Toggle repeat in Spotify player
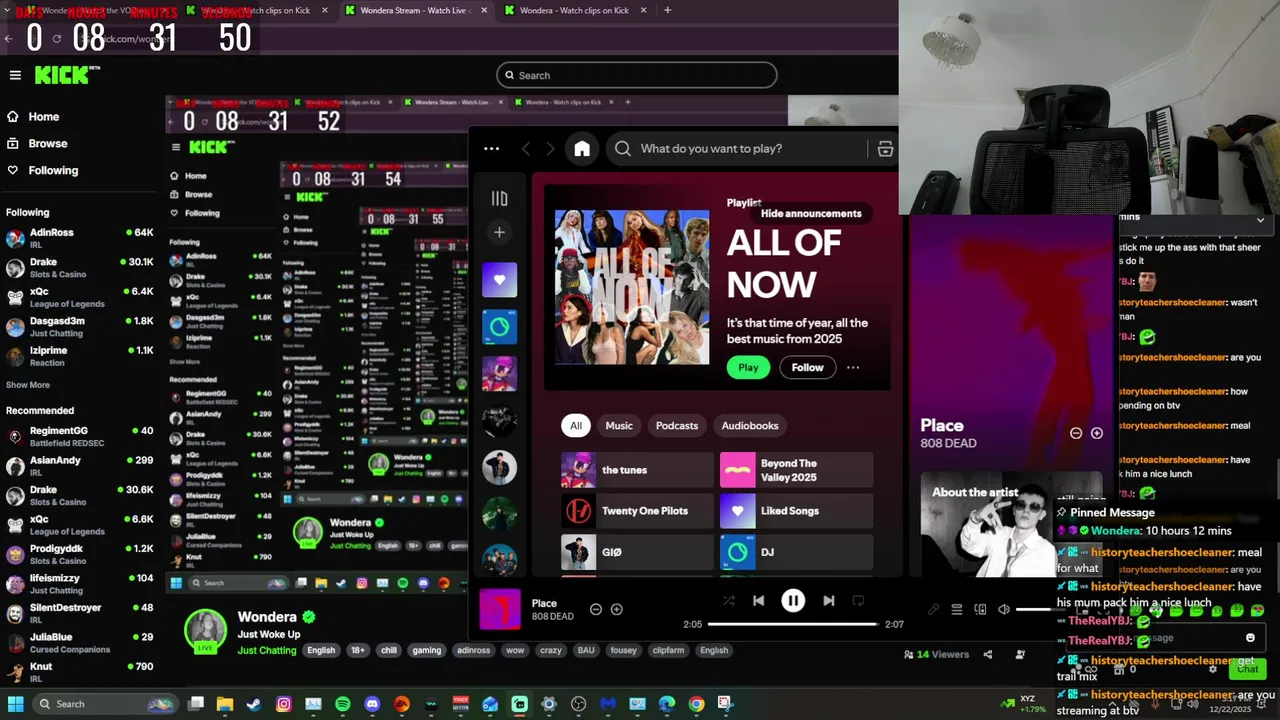 858,601
